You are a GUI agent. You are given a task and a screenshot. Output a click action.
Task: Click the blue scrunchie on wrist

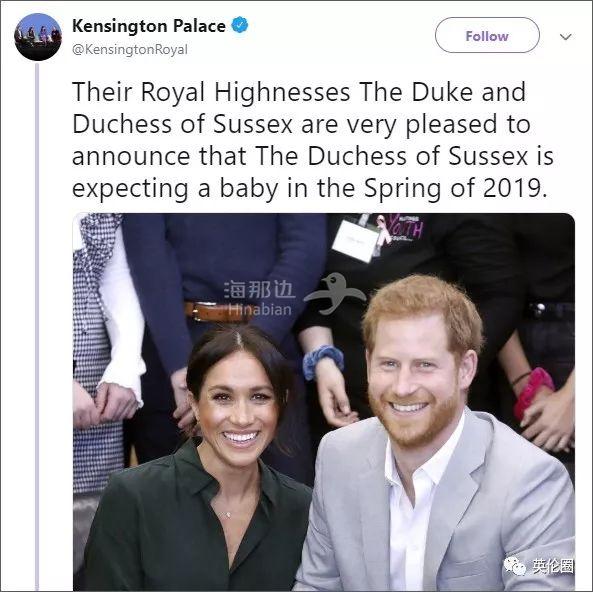[x=323, y=361]
